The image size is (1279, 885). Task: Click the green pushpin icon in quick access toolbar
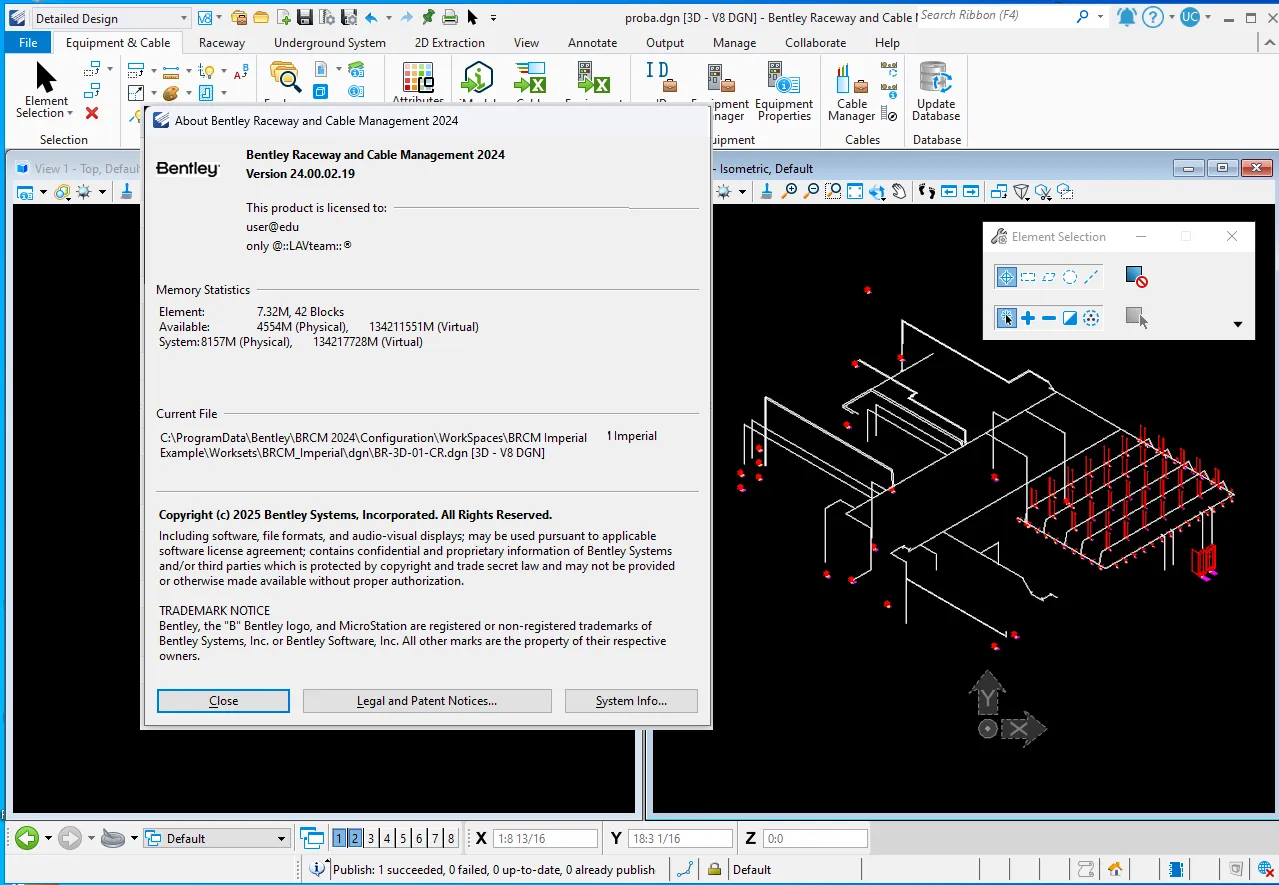click(428, 17)
